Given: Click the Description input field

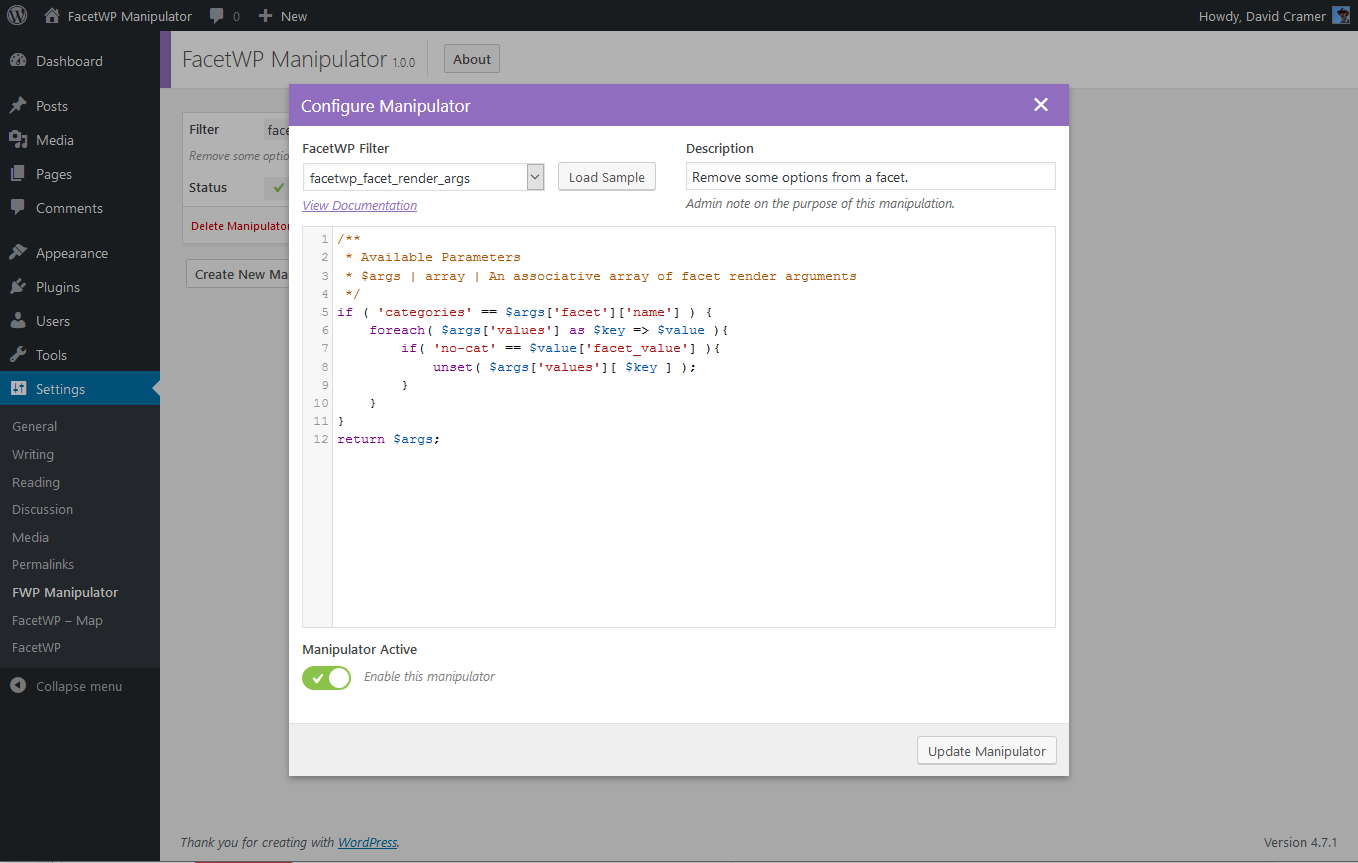Looking at the screenshot, I should (x=870, y=177).
